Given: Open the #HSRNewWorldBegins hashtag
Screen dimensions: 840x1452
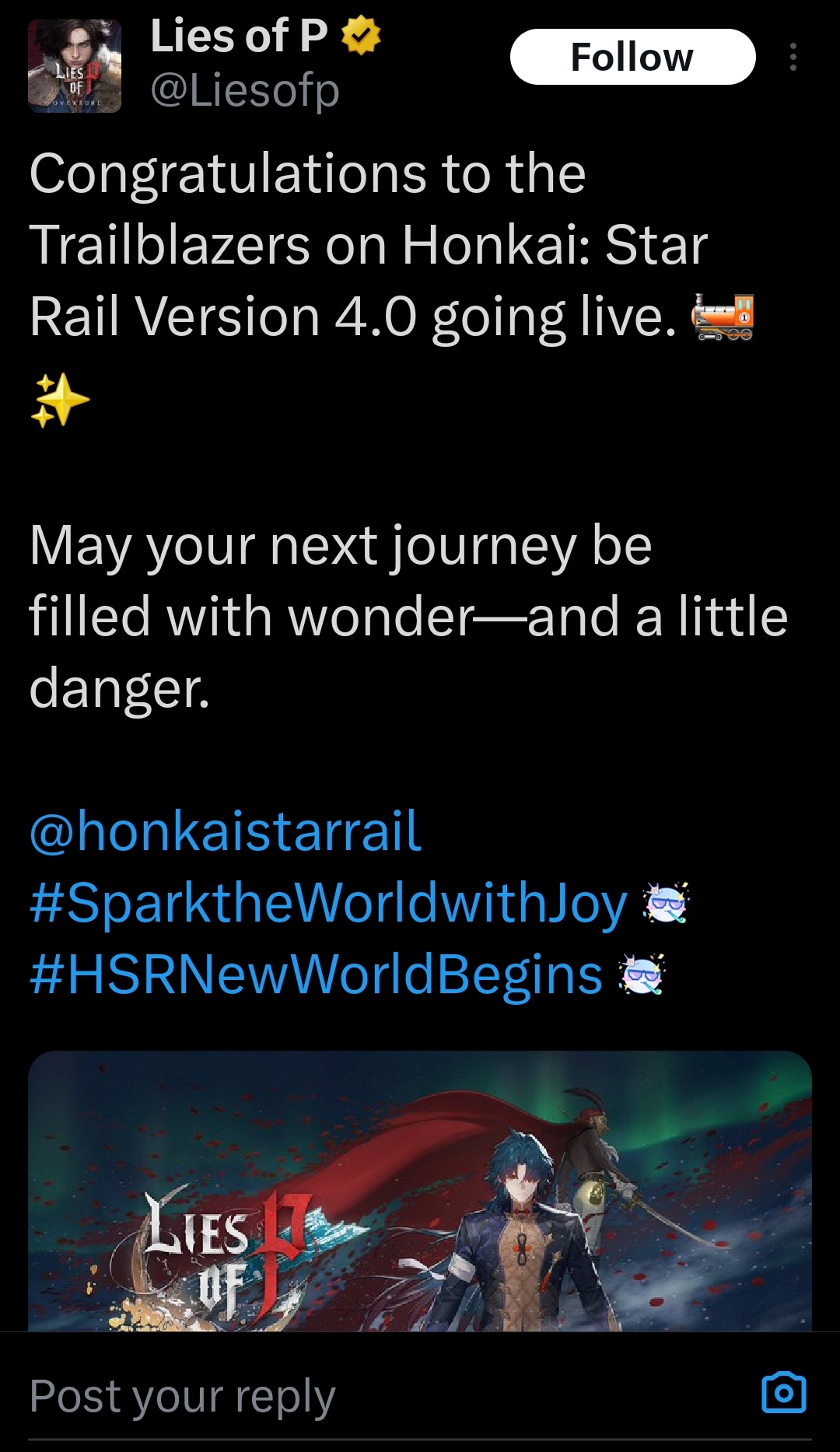Looking at the screenshot, I should [x=316, y=975].
